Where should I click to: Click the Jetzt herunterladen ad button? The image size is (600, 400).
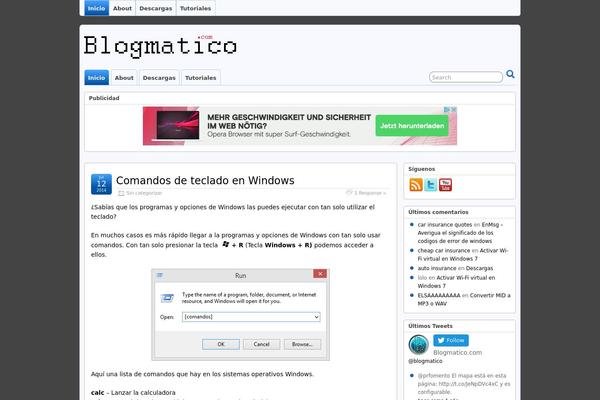point(412,126)
